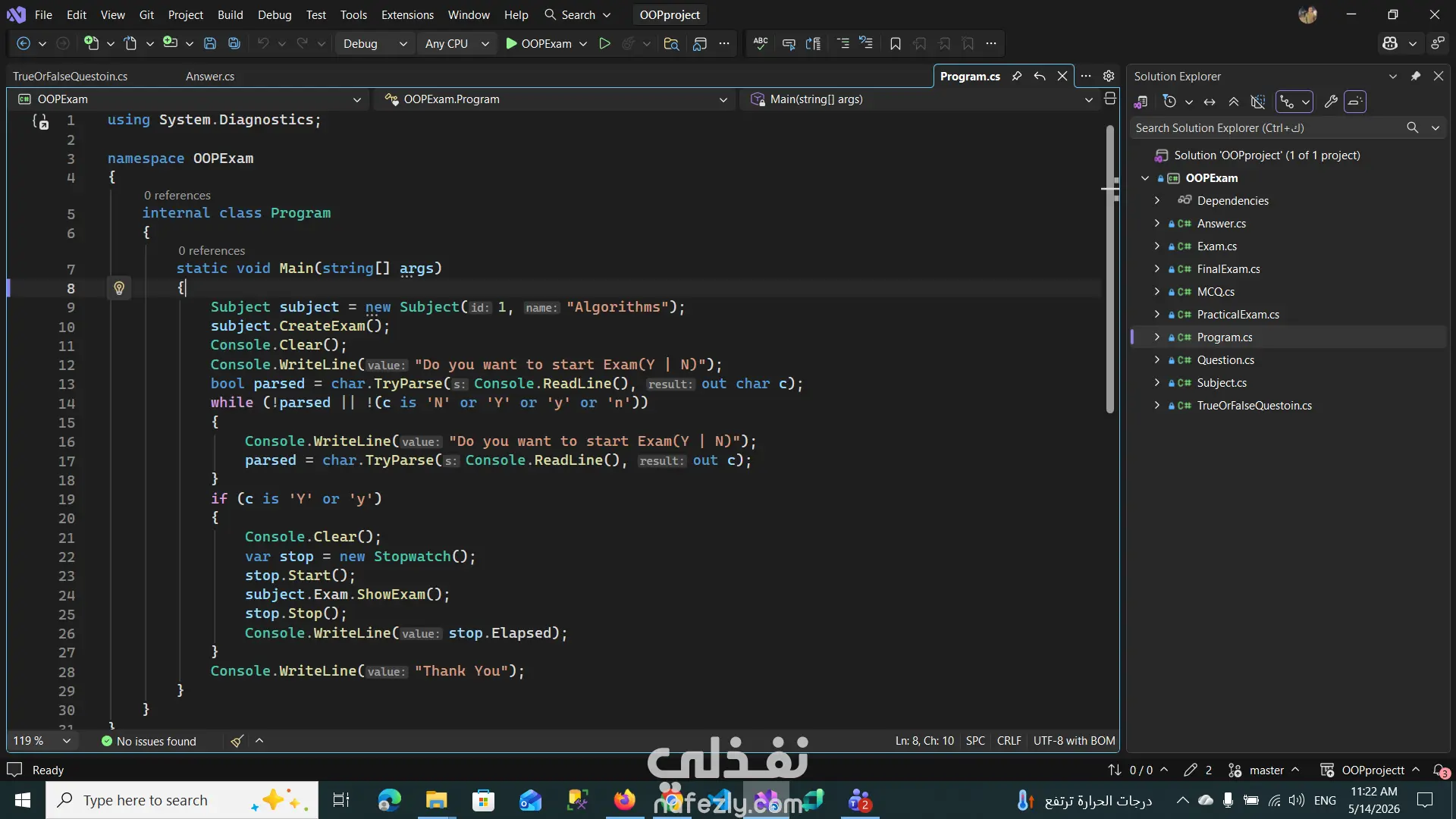Open Firefox from the taskbar
1456x819 pixels.
[x=625, y=800]
